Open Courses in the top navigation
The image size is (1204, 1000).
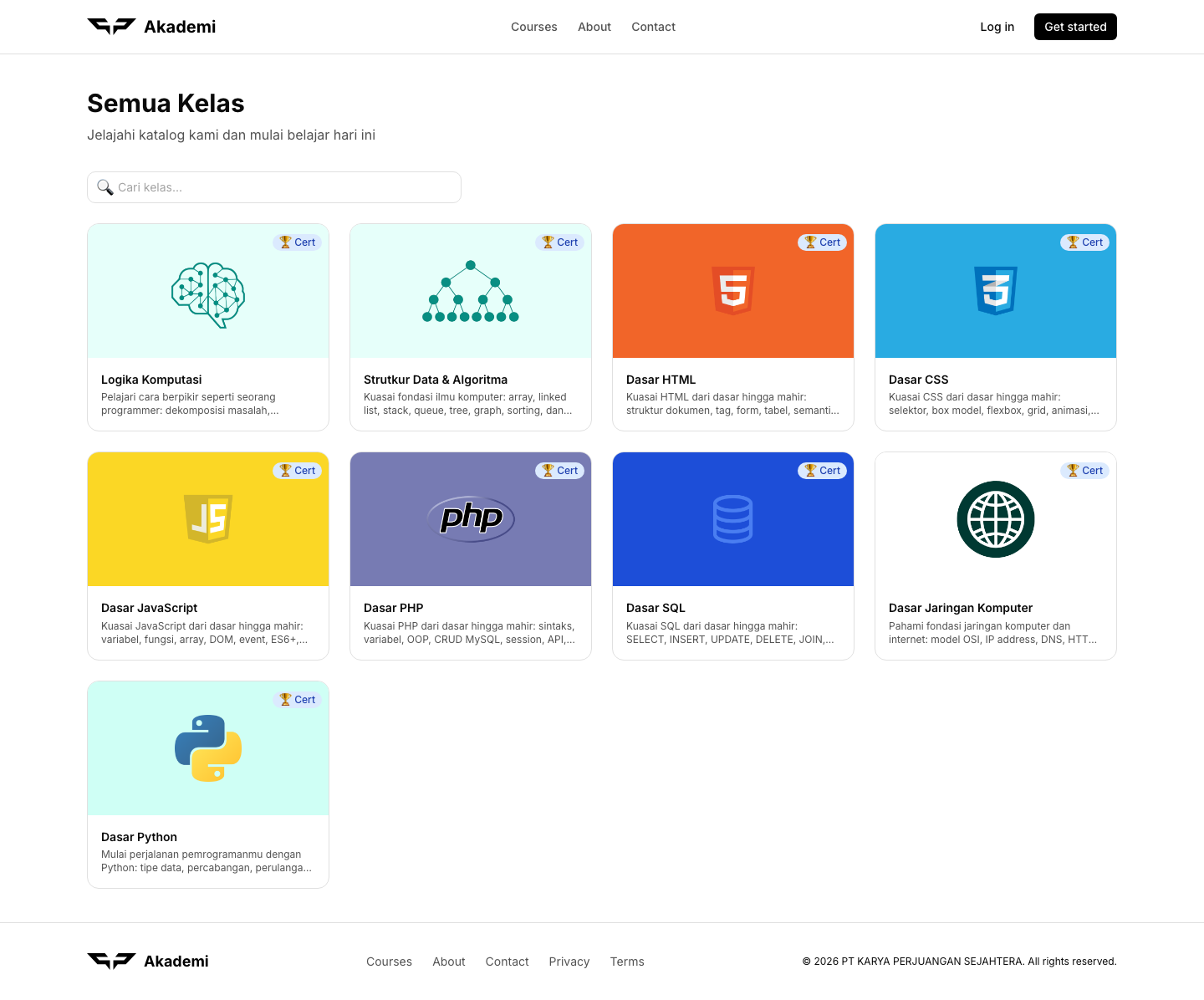(x=534, y=27)
